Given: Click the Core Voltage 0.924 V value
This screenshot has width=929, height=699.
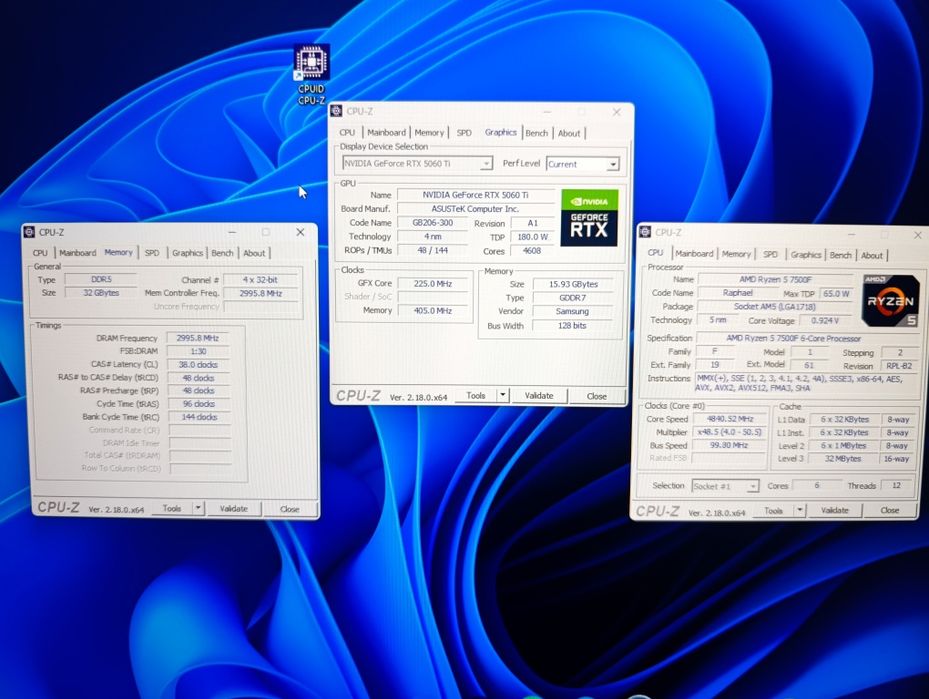Looking at the screenshot, I should pyautogui.click(x=826, y=320).
